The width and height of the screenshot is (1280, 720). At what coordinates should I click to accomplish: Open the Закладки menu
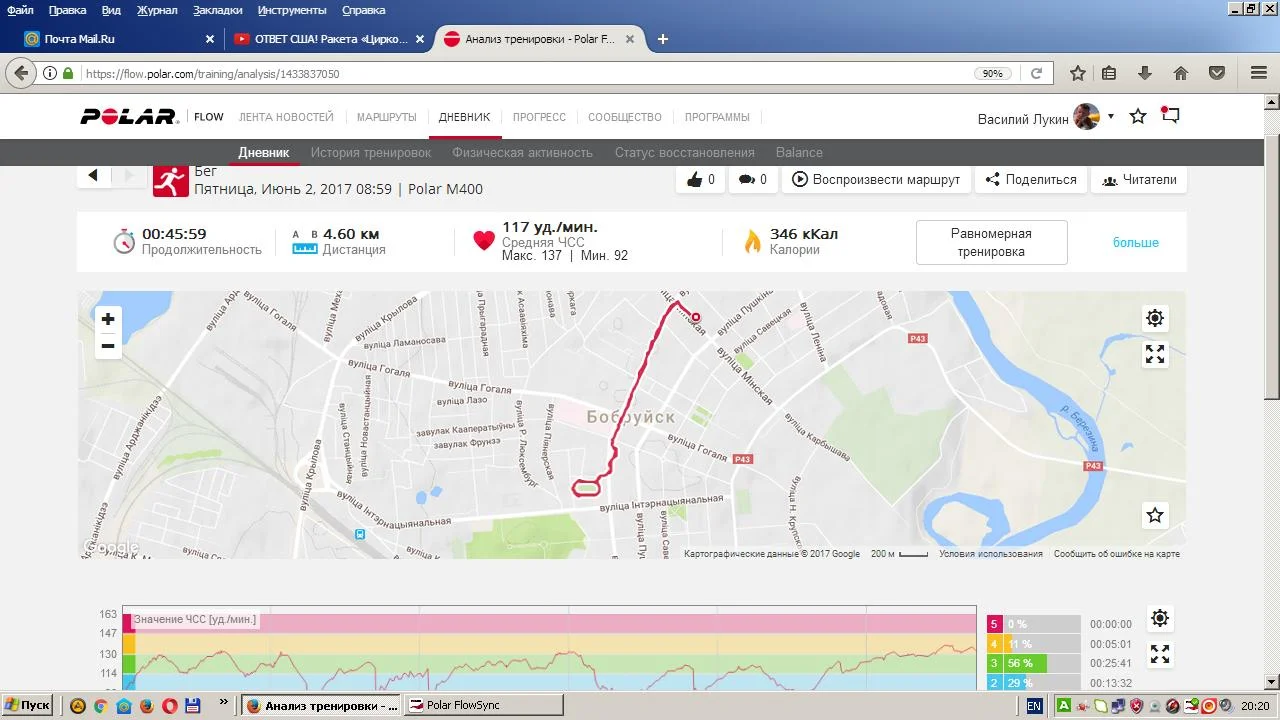click(x=217, y=10)
